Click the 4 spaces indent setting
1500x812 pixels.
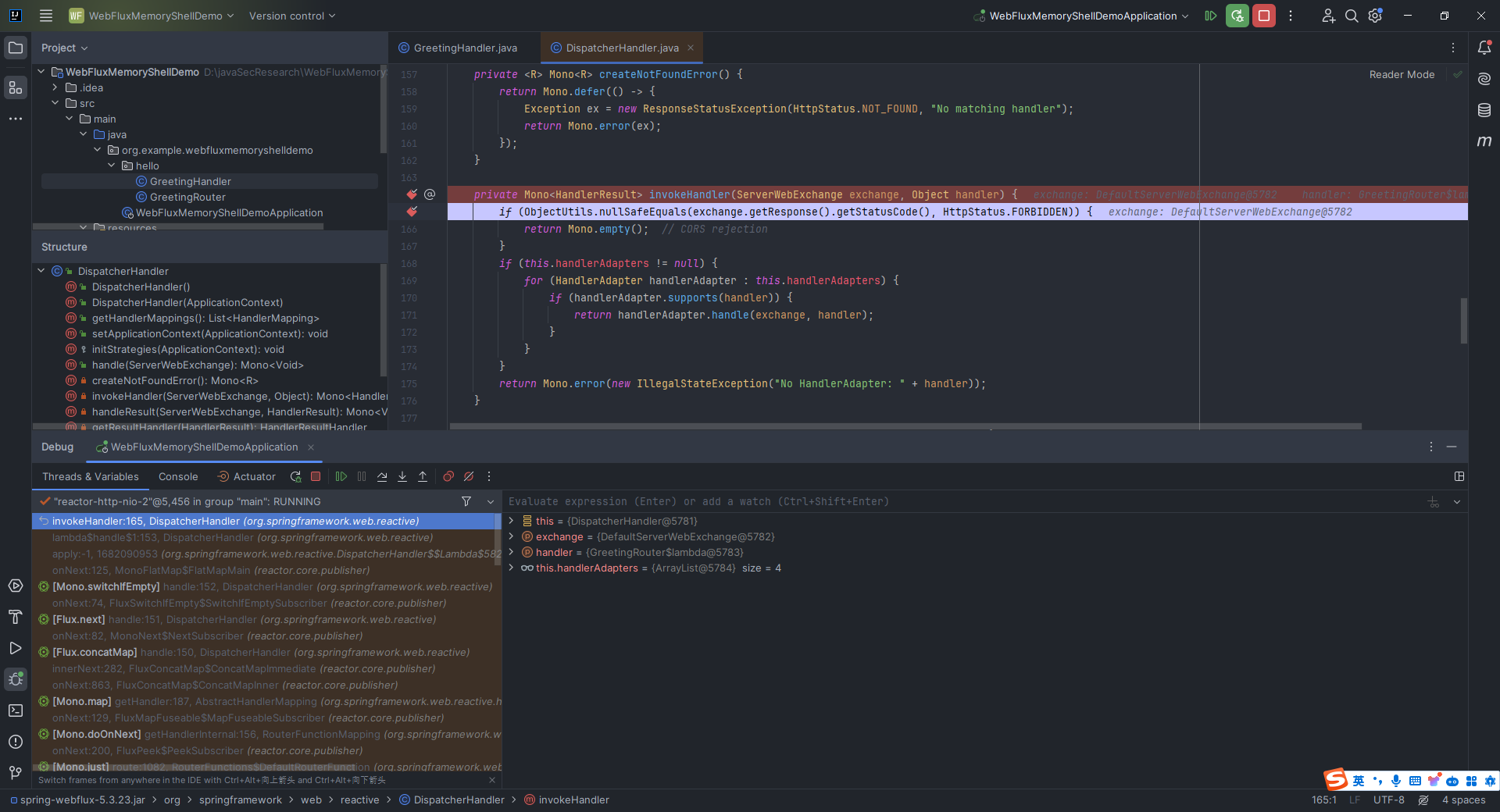point(1463,800)
